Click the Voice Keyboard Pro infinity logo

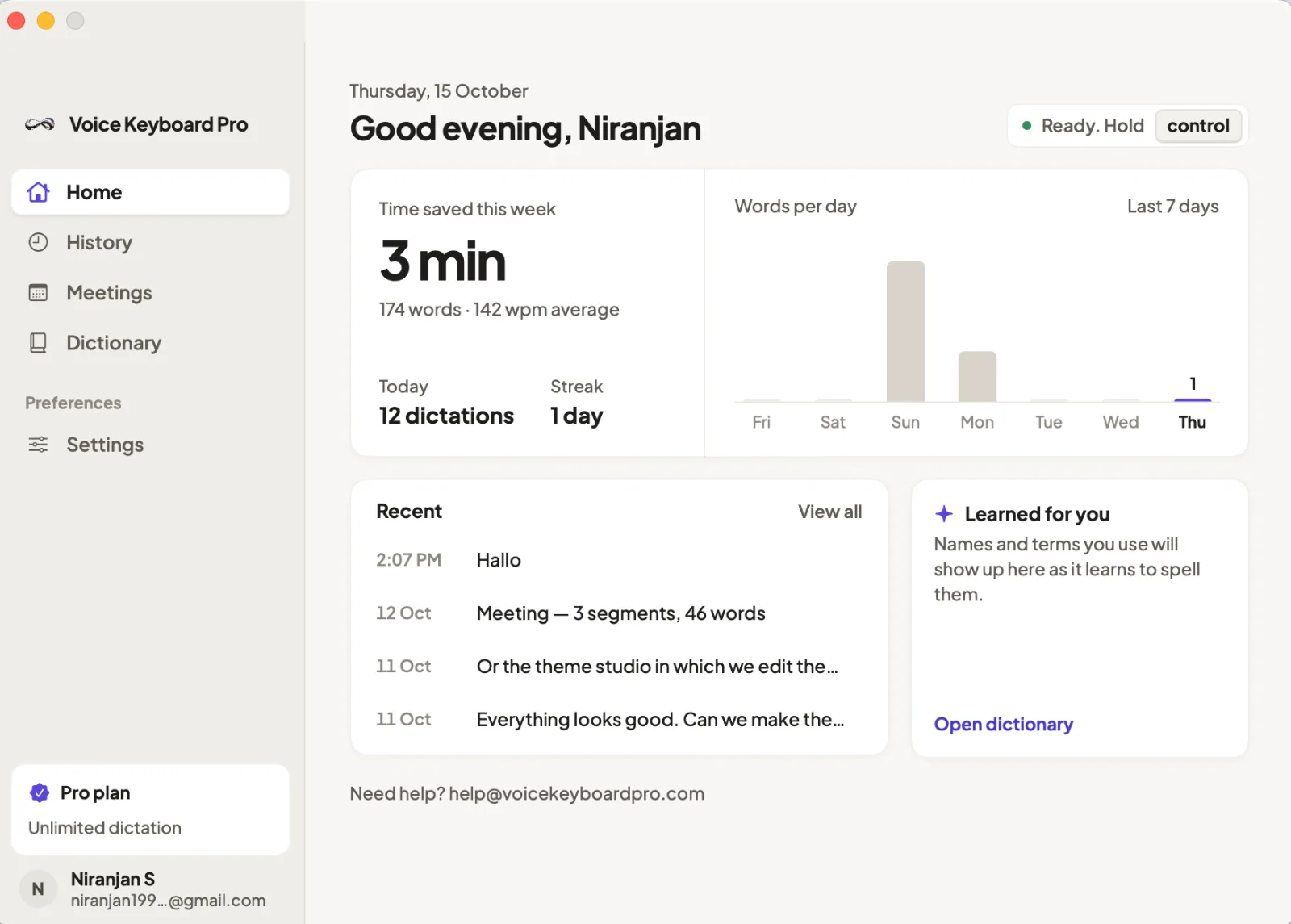40,124
